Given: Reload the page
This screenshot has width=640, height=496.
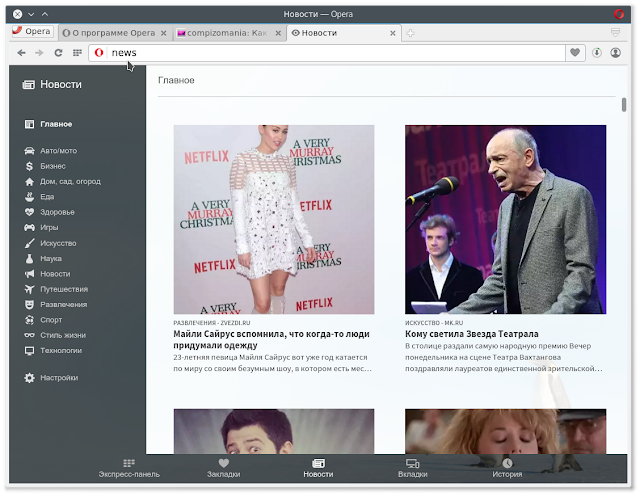Looking at the screenshot, I should coord(58,53).
